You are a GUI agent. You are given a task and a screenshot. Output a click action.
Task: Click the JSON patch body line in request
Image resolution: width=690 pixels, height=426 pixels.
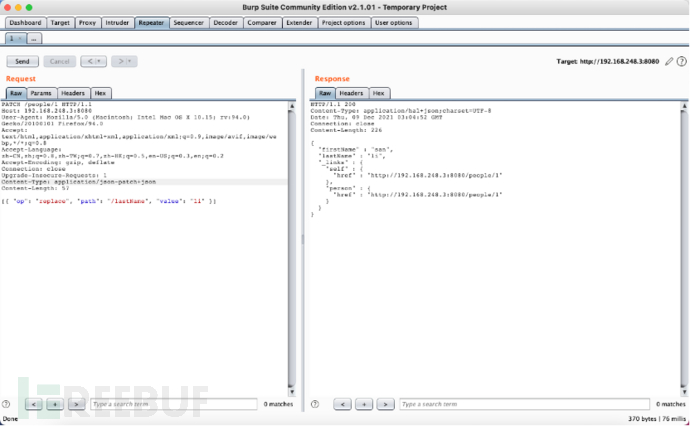click(109, 201)
